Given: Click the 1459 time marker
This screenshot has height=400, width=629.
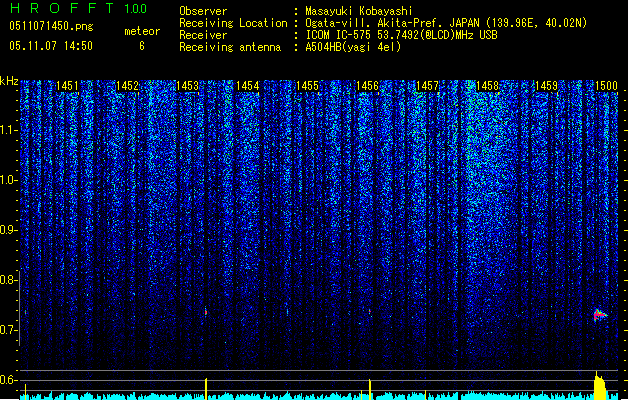Looking at the screenshot, I should (x=547, y=85).
